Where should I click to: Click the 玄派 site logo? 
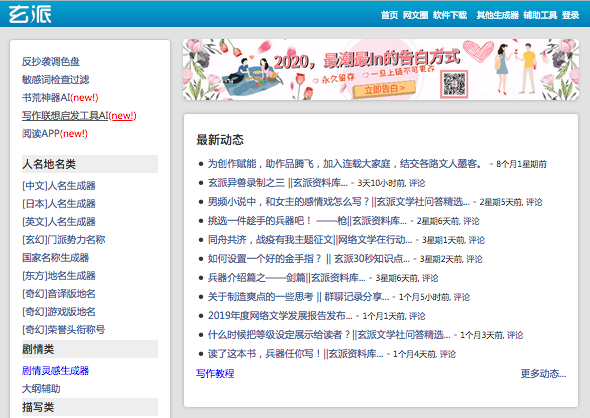(30, 14)
